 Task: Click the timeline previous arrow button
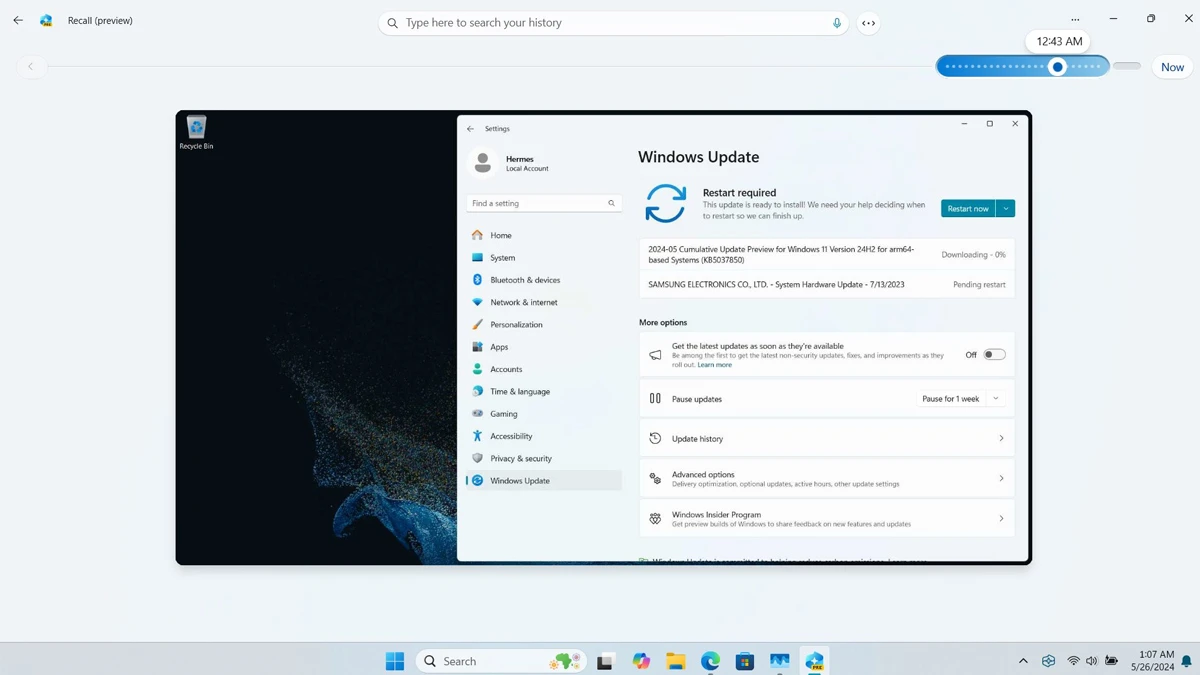[x=31, y=67]
